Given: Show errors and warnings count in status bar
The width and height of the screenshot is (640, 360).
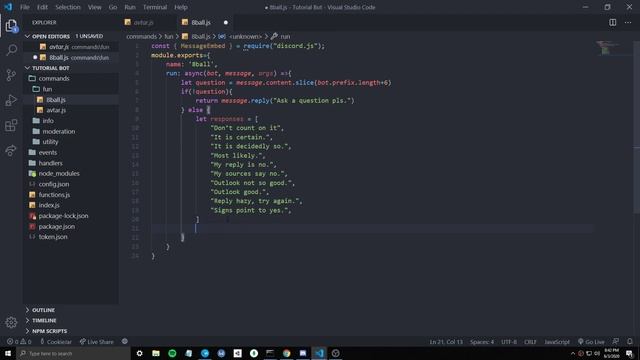Looking at the screenshot, I should click(19, 342).
